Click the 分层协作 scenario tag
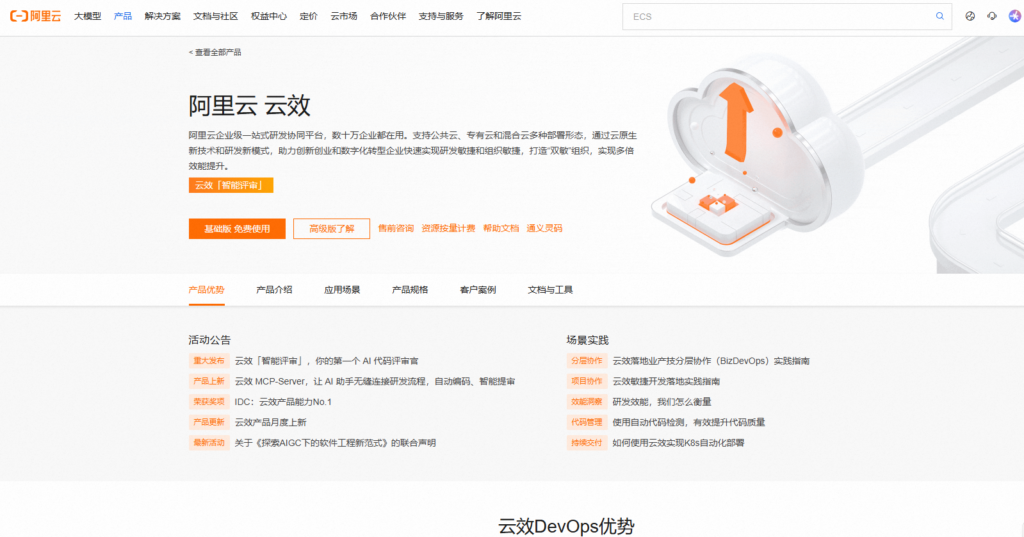This screenshot has height=537, width=1024. click(587, 361)
